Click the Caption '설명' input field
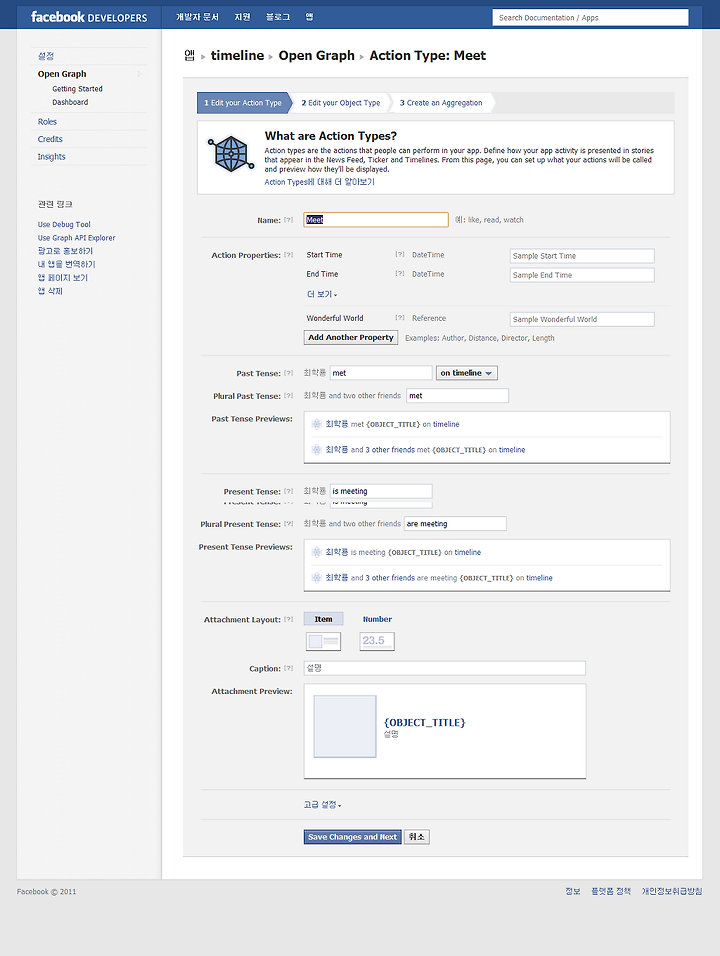Screen dimensions: 720x956 444,668
